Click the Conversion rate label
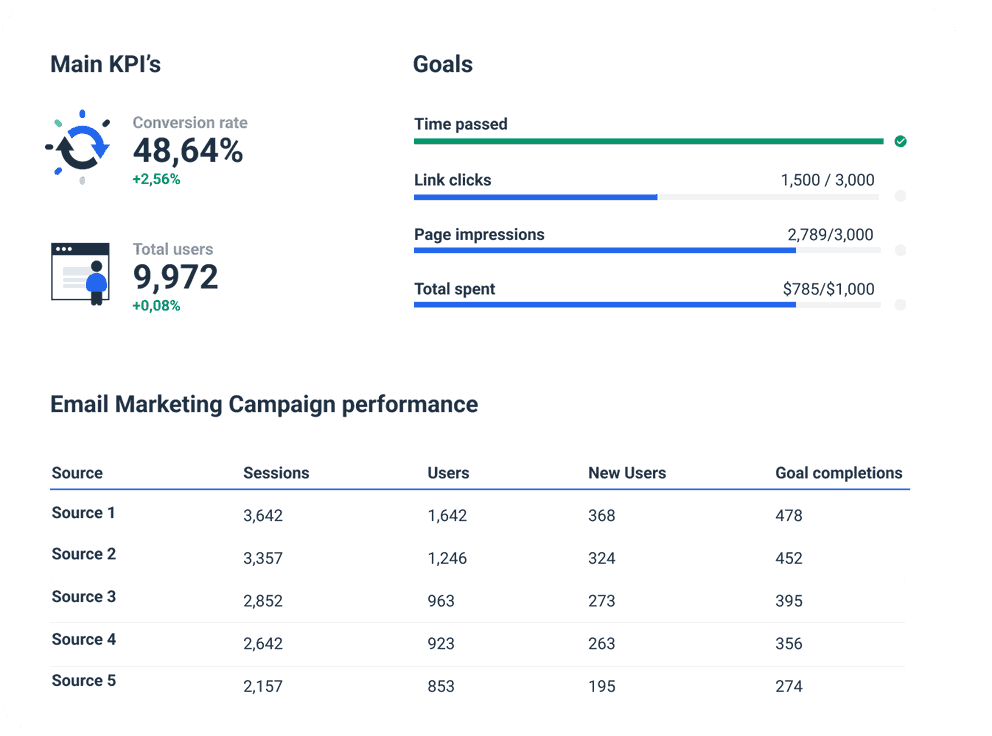 point(190,122)
